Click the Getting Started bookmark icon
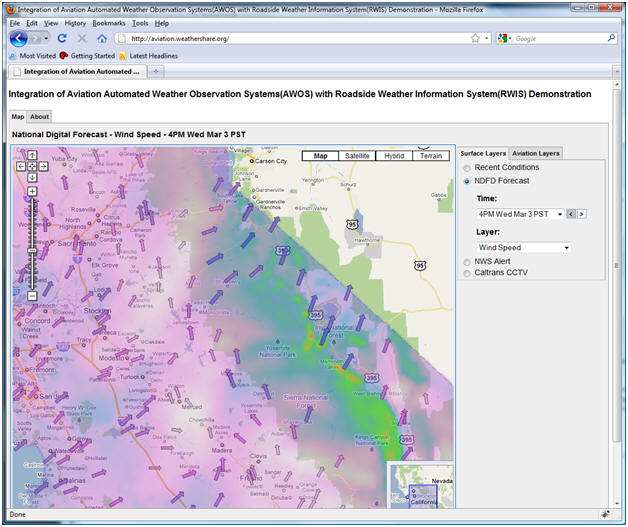628x527 pixels. pyautogui.click(x=63, y=56)
